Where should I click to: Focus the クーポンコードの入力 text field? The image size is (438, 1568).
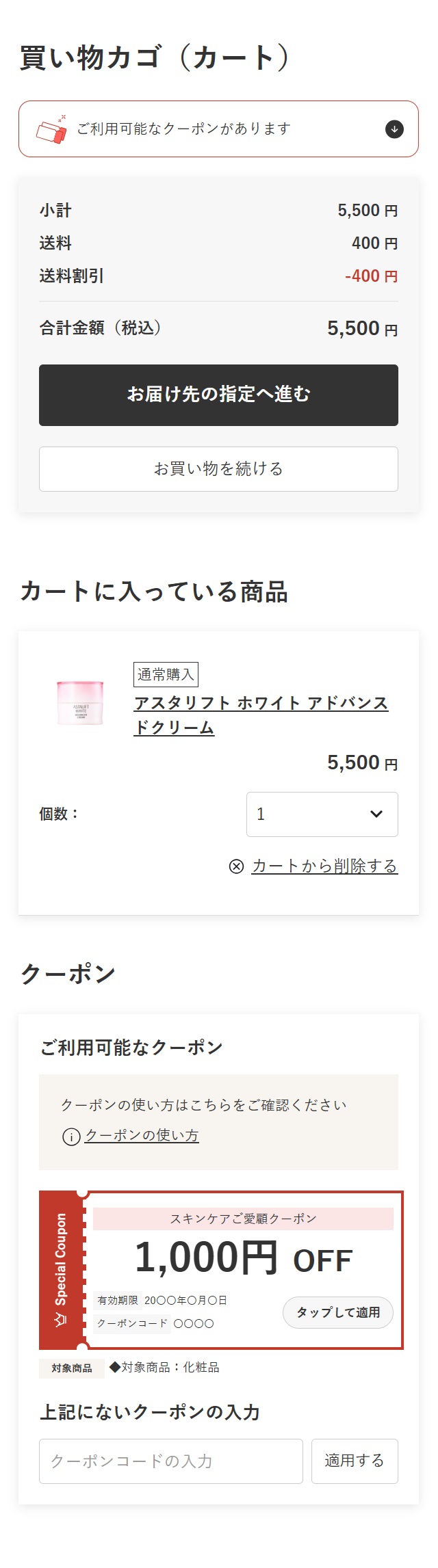pyautogui.click(x=171, y=1461)
